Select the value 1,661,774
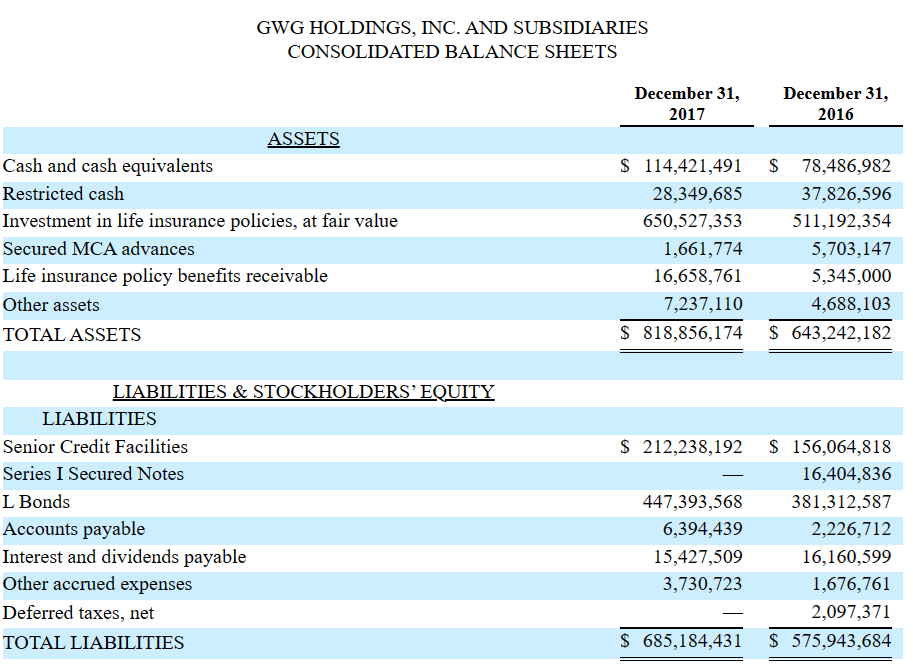Screen dimensions: 913x664 [703, 249]
